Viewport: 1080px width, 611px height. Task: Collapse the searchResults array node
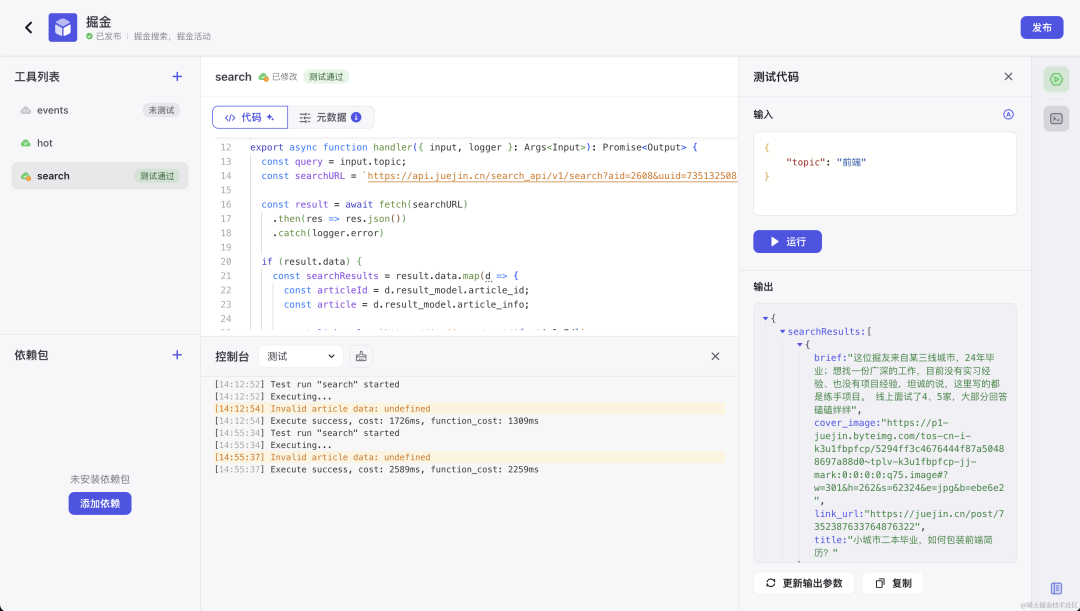tap(782, 331)
